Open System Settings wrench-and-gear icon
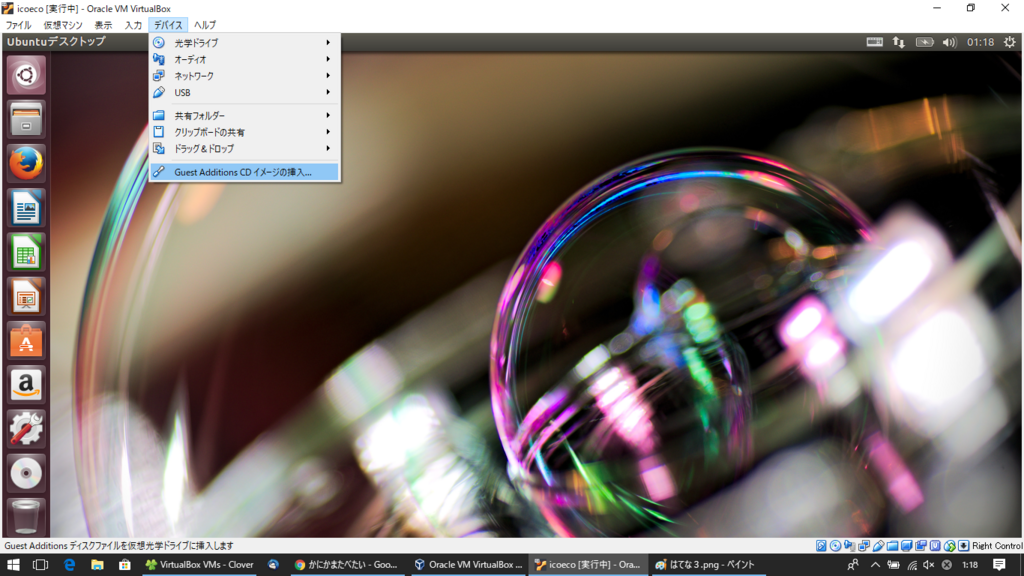 (26, 429)
